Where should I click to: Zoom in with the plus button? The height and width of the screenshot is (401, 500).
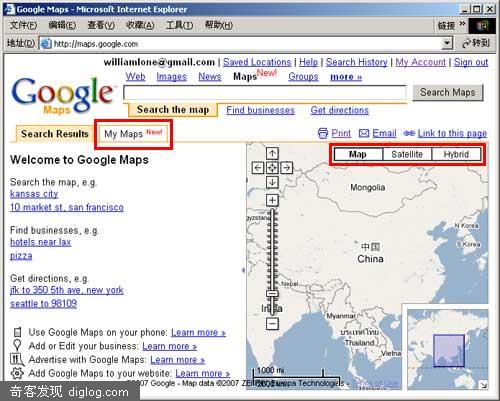tap(272, 200)
